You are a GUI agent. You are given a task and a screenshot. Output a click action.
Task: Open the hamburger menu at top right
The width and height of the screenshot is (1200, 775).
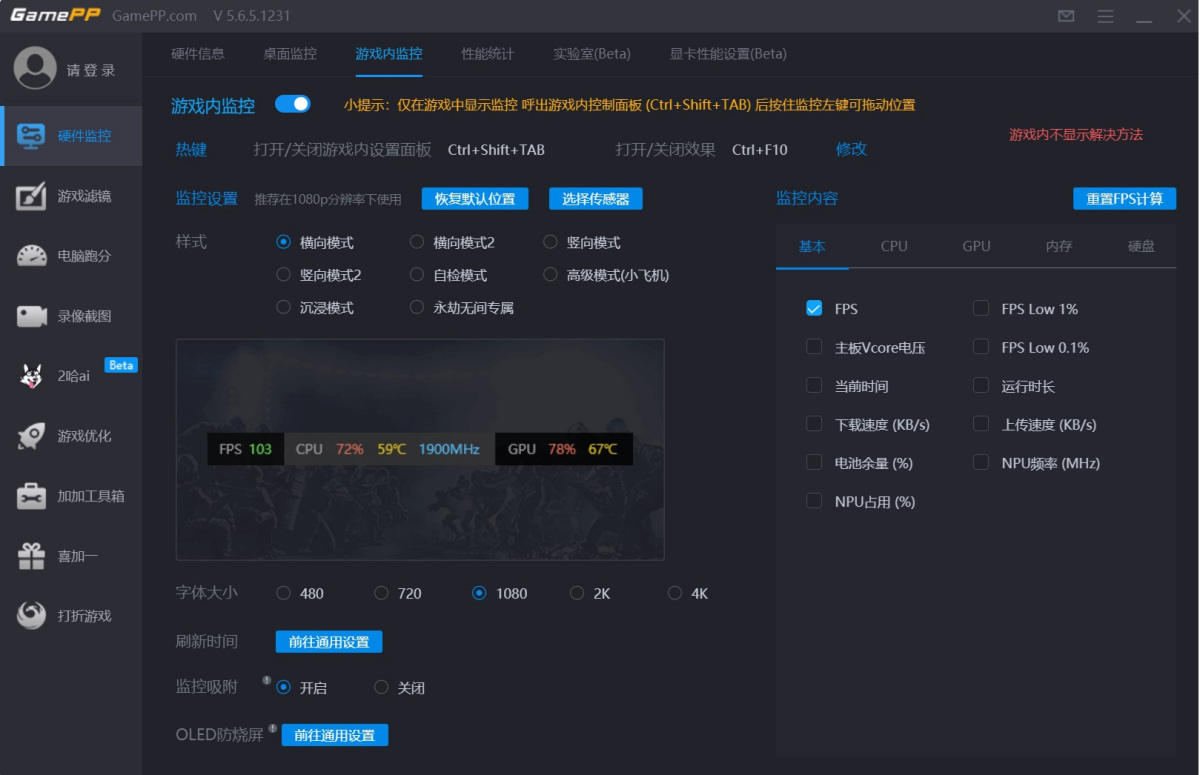(1104, 16)
